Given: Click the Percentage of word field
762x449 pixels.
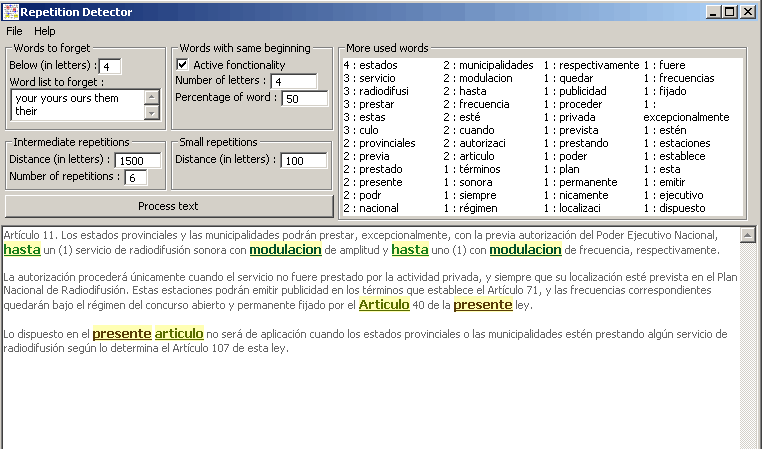Looking at the screenshot, I should 305,99.
